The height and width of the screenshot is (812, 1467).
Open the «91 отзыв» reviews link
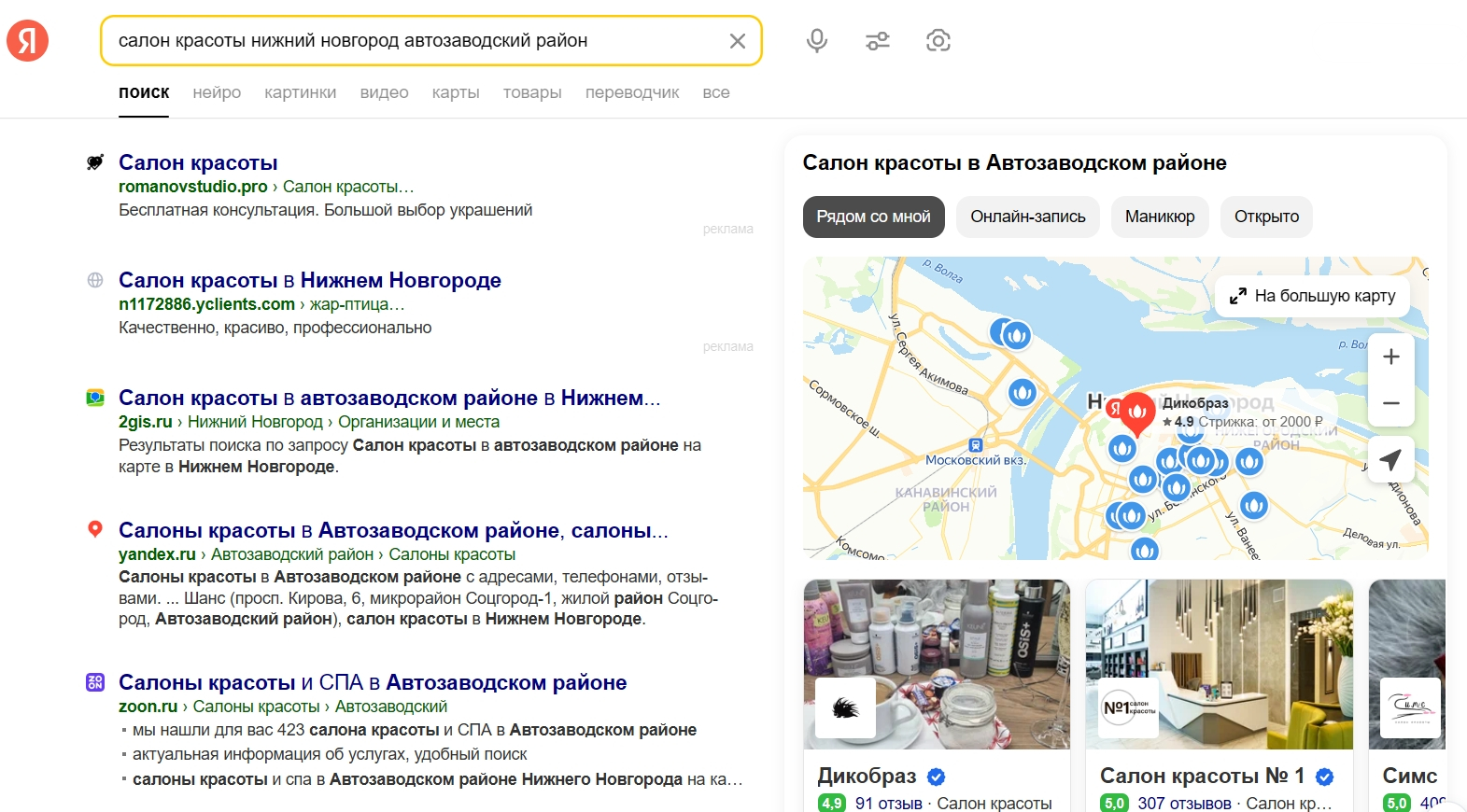point(888,803)
